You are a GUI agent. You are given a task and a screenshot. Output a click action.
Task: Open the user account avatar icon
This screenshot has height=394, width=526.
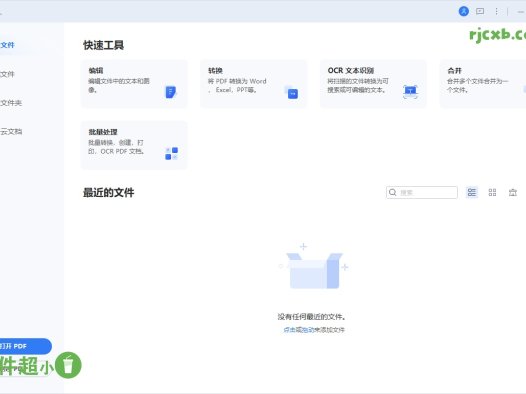(x=464, y=11)
